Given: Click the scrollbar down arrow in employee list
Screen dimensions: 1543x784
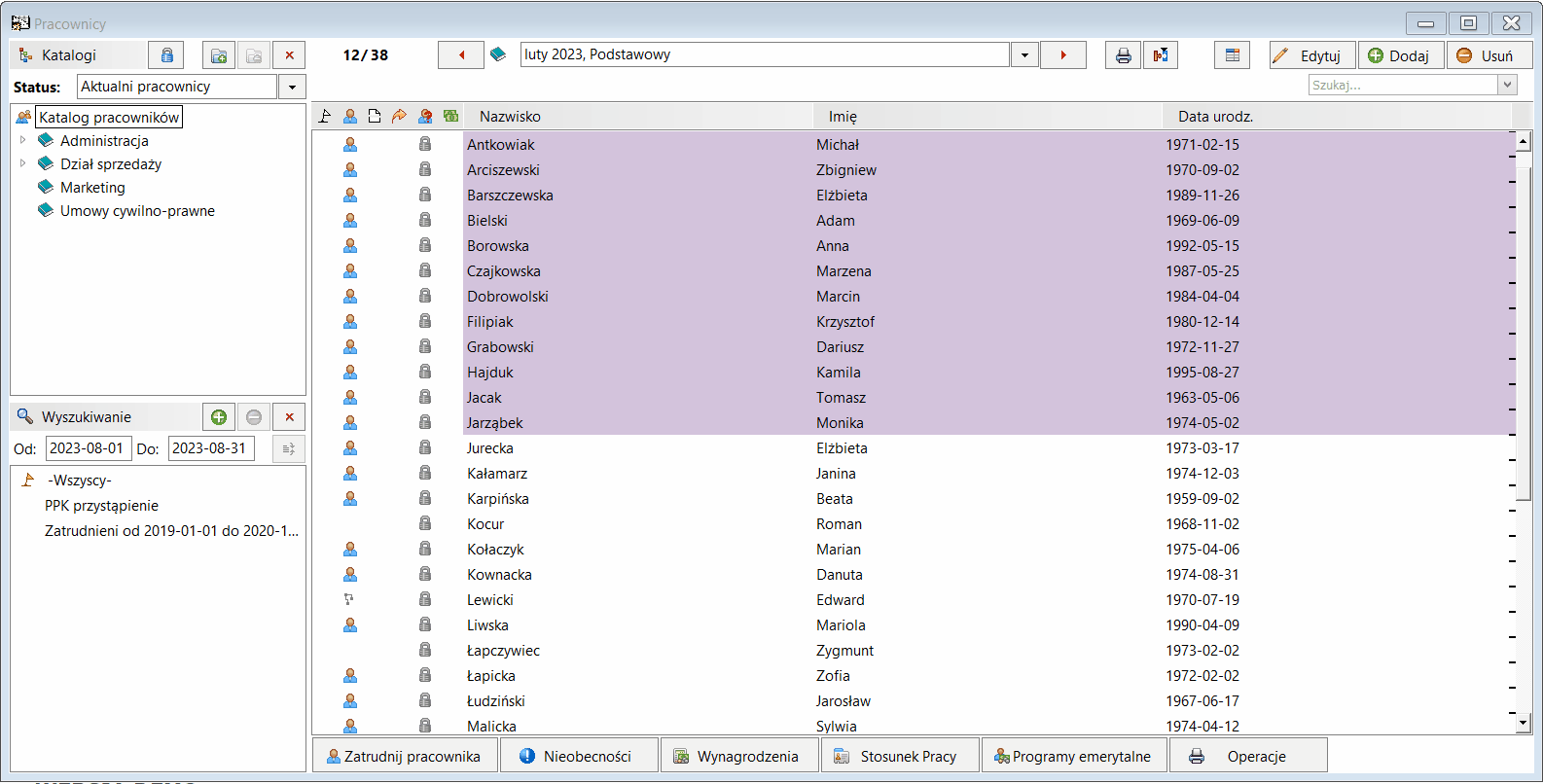Looking at the screenshot, I should coord(1524,723).
